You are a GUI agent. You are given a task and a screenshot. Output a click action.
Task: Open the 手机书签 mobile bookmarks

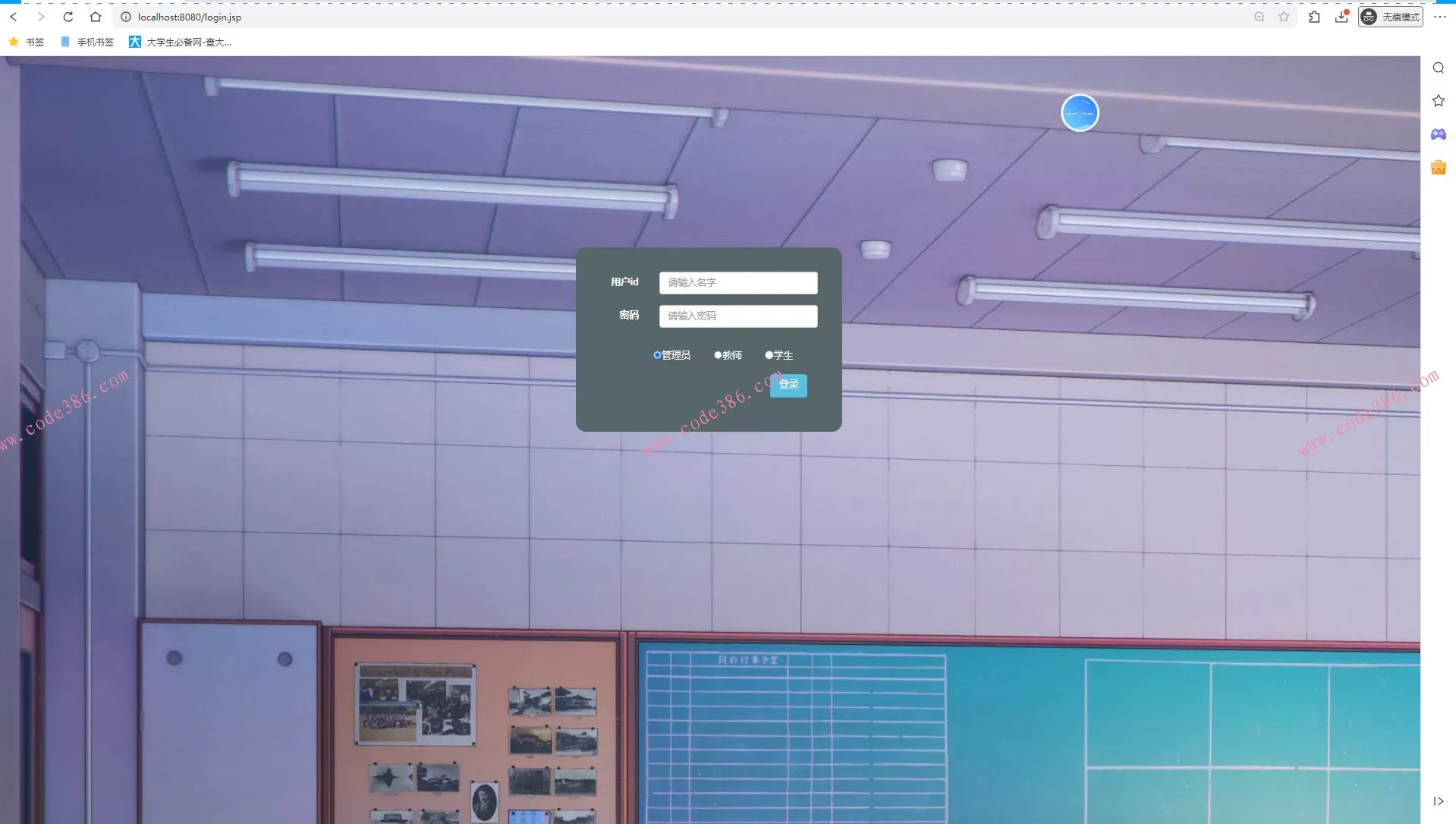[87, 42]
